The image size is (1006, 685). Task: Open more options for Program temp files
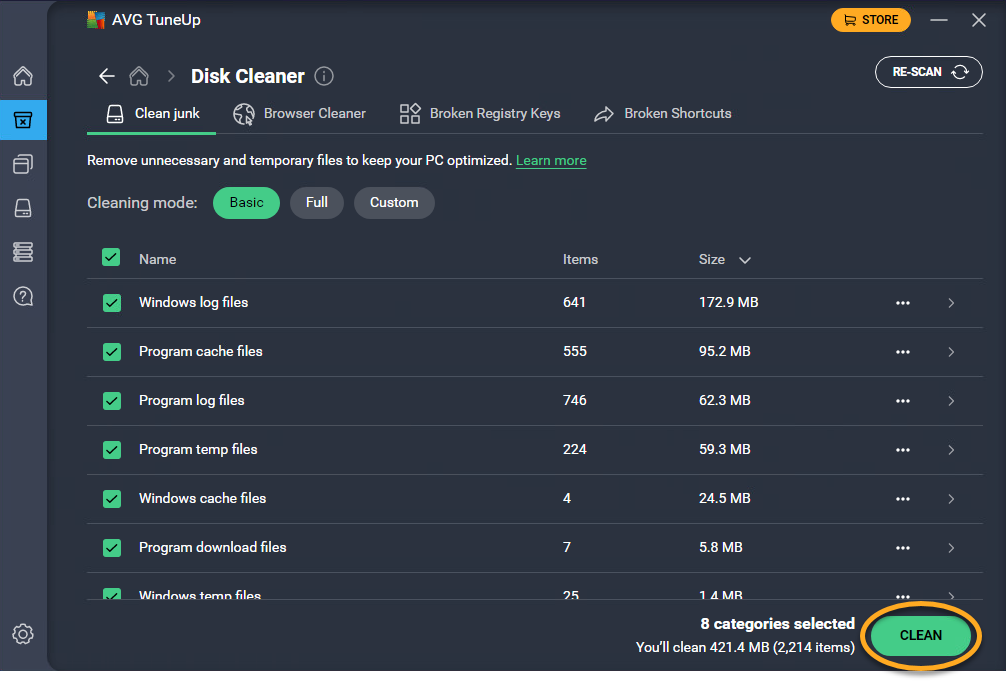[903, 450]
